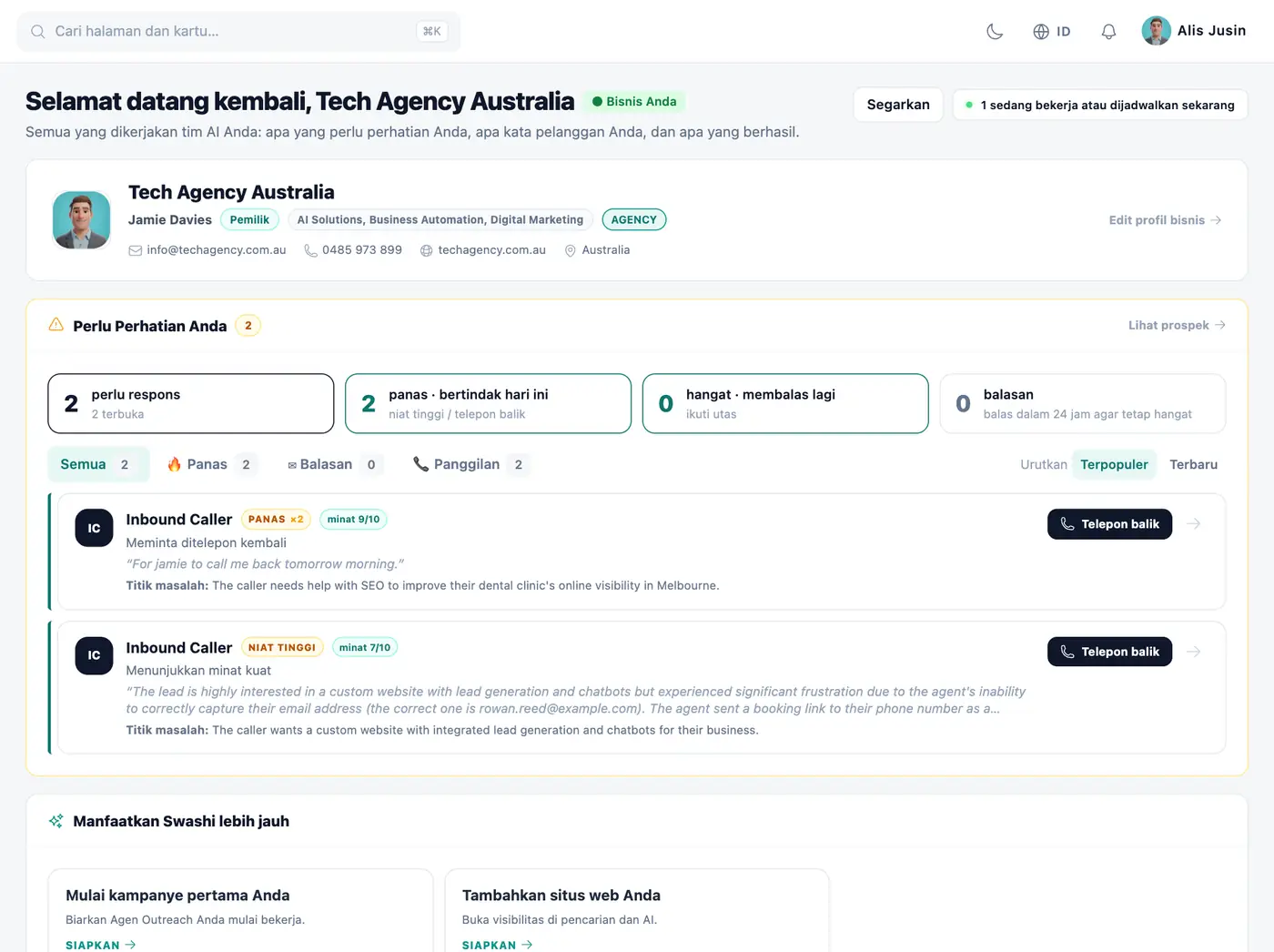Click search magnifier icon

[38, 31]
